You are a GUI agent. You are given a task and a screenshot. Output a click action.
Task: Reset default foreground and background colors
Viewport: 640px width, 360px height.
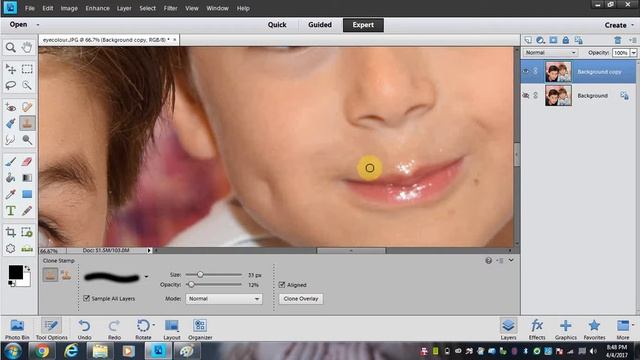pos(11,283)
